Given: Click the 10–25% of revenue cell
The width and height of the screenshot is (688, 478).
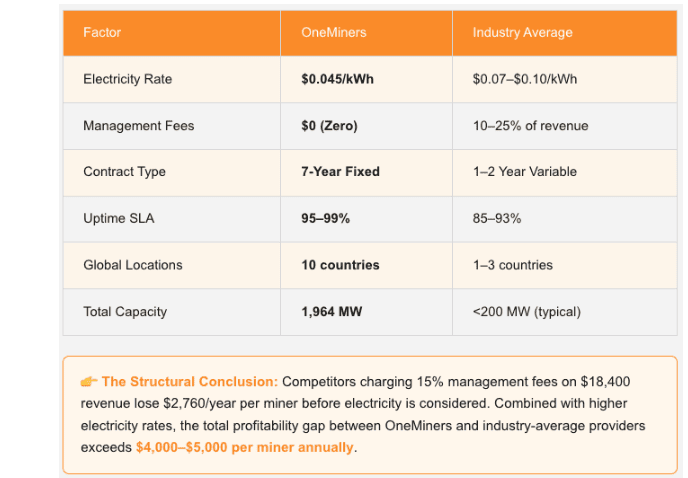Looking at the screenshot, I should click(x=530, y=126).
